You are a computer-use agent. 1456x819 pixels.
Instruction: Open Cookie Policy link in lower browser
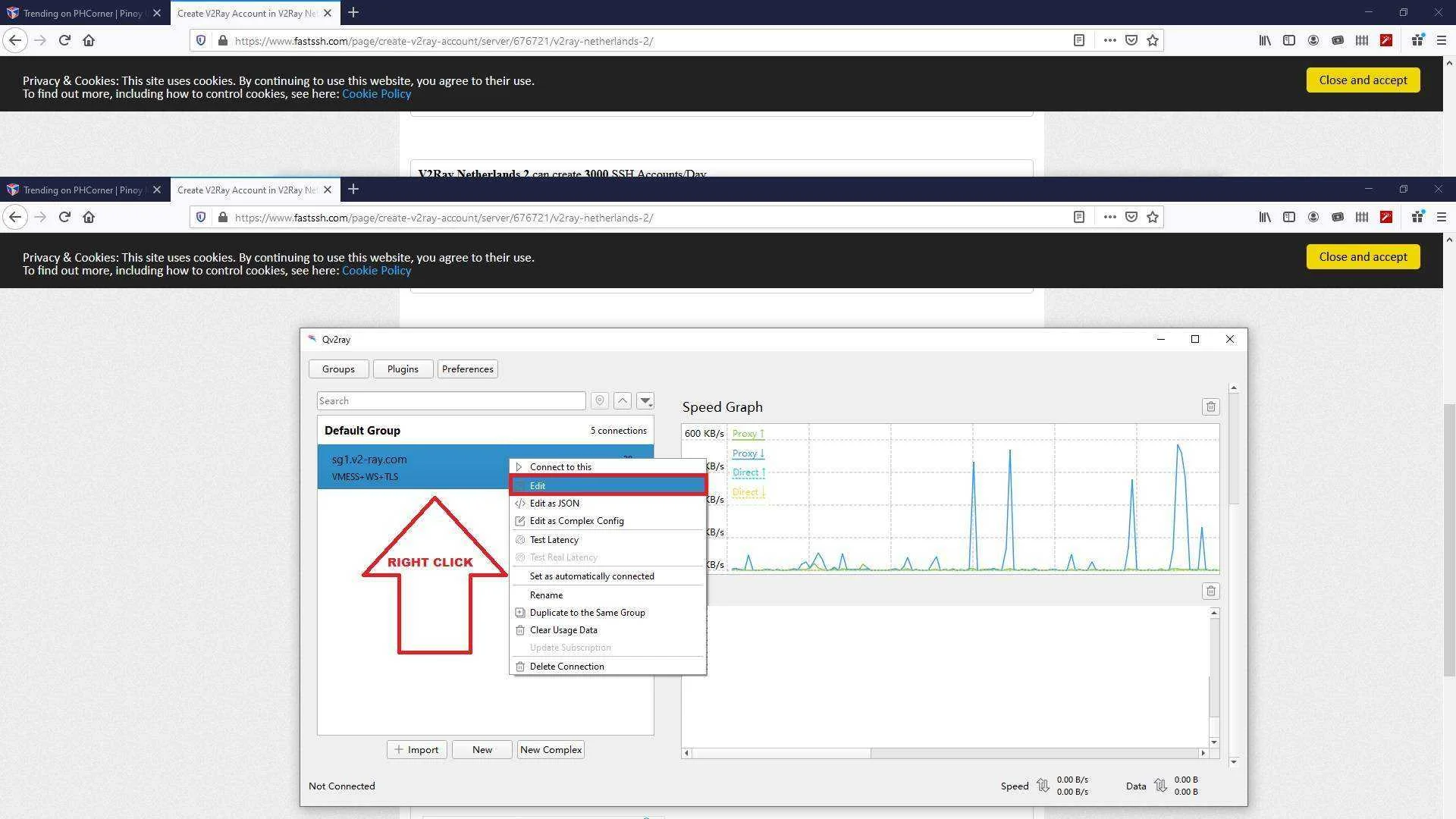tap(376, 271)
